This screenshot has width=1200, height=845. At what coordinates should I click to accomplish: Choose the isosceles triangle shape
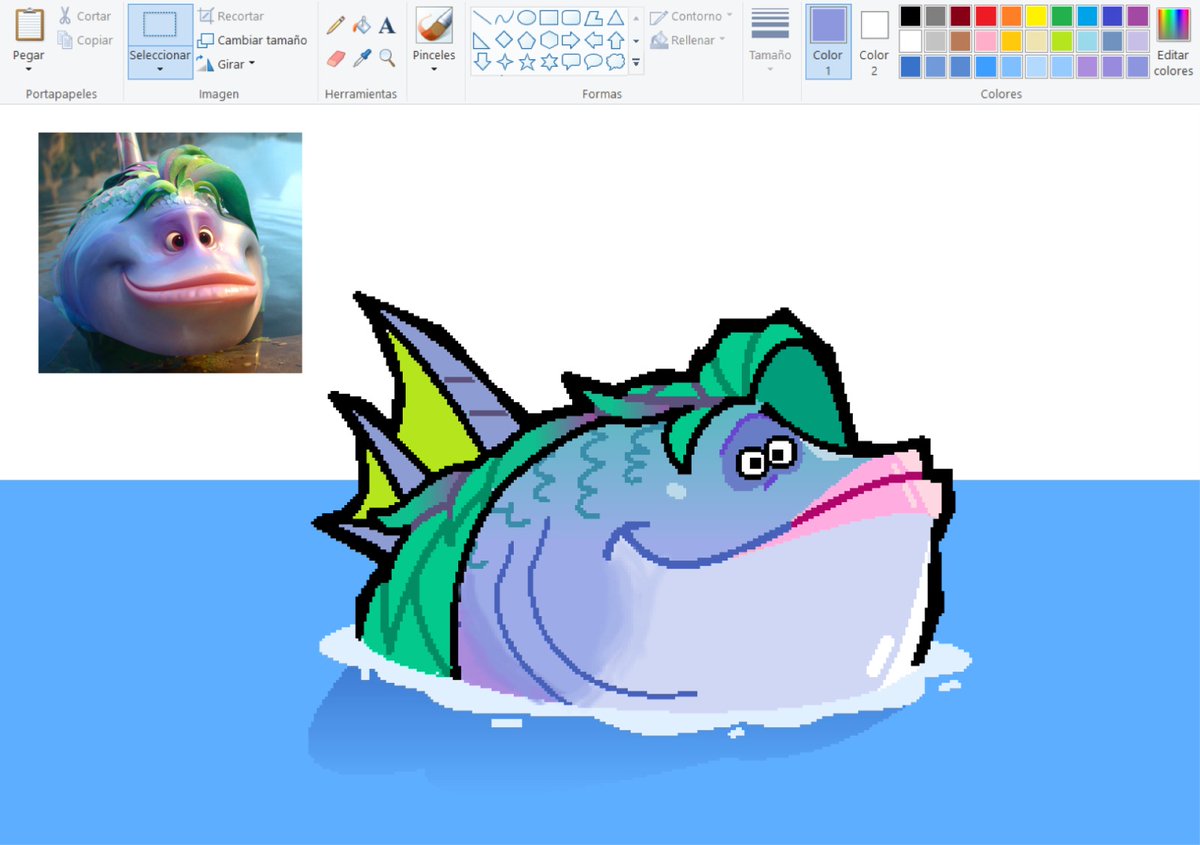coord(616,17)
